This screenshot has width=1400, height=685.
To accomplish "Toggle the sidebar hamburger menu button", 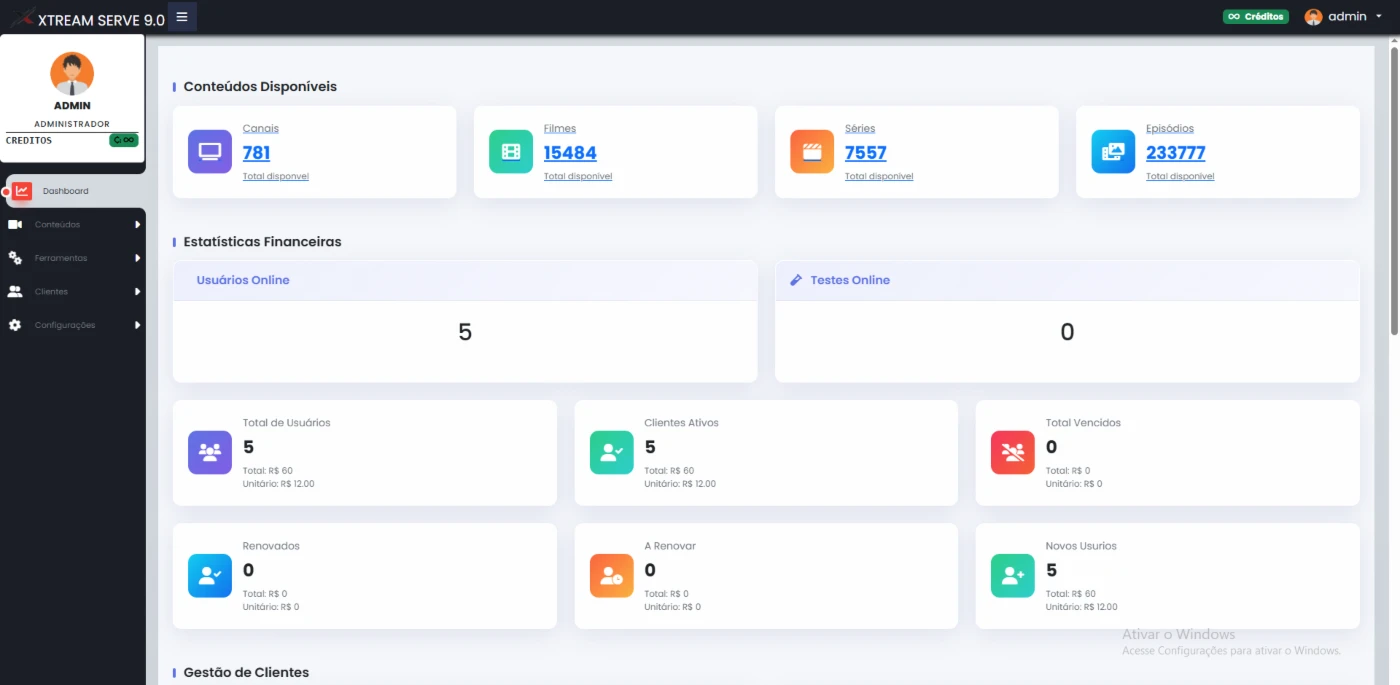I will [x=182, y=17].
